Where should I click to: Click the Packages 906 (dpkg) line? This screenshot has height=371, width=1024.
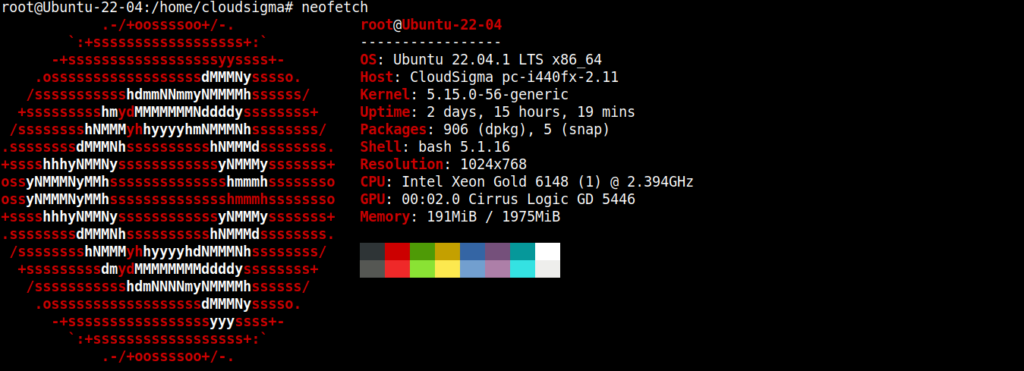[485, 130]
